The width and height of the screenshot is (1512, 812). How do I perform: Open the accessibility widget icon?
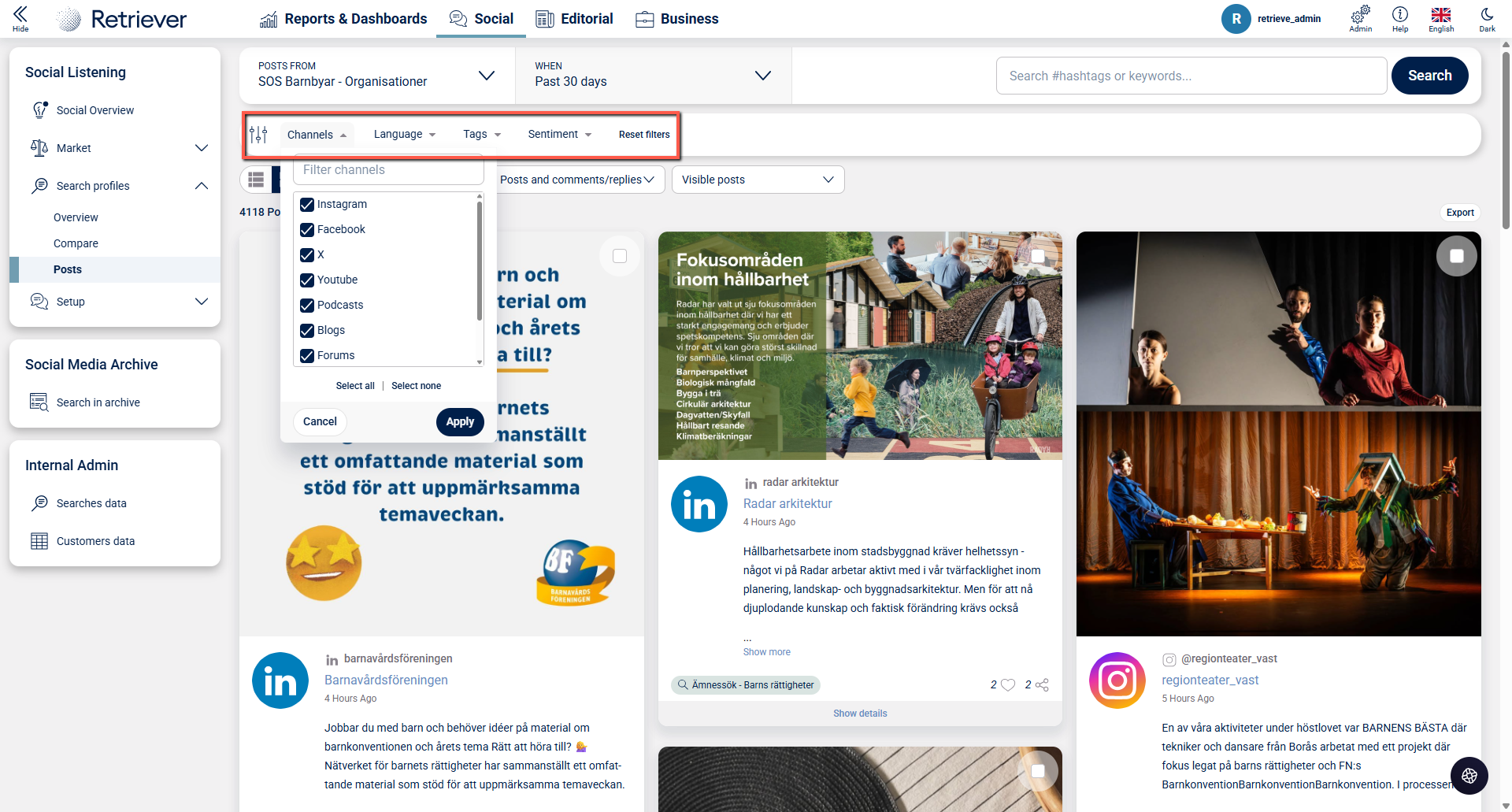coord(1469,776)
